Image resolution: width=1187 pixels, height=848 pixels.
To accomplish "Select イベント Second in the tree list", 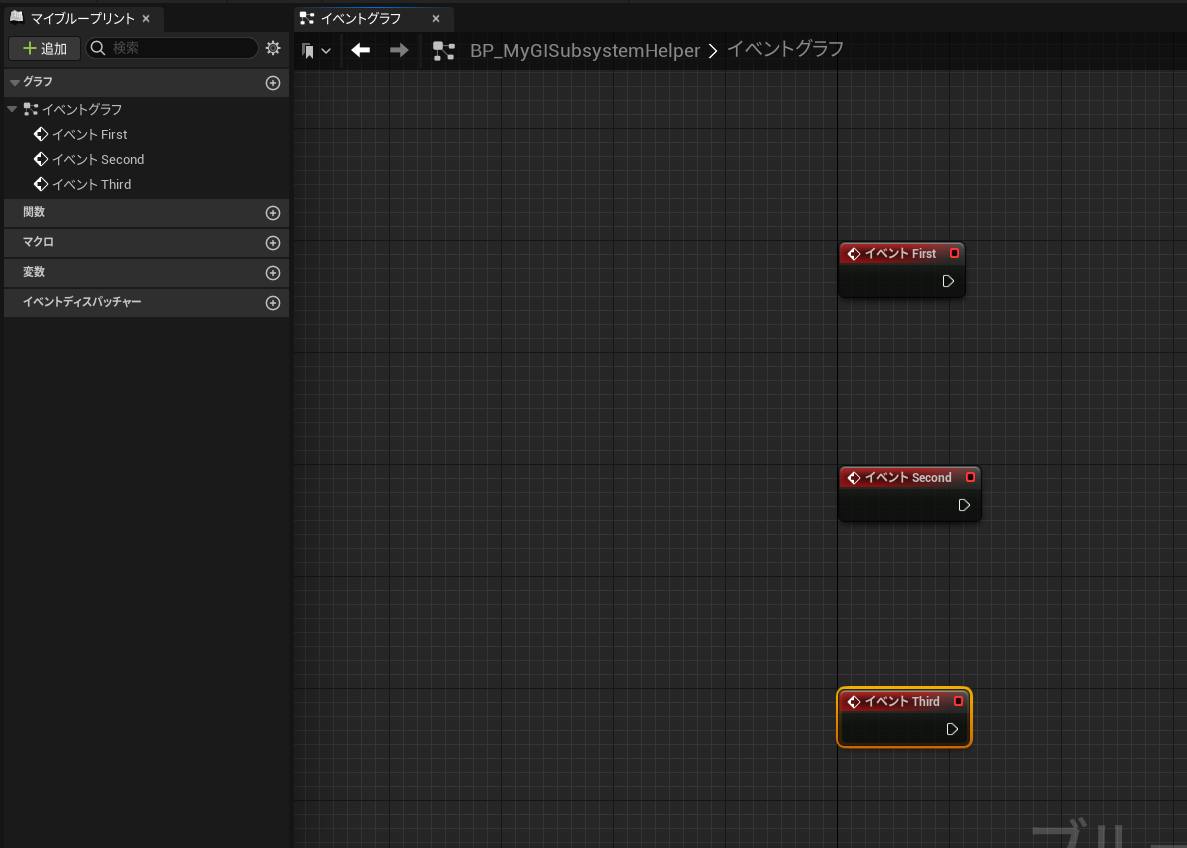I will (98, 159).
